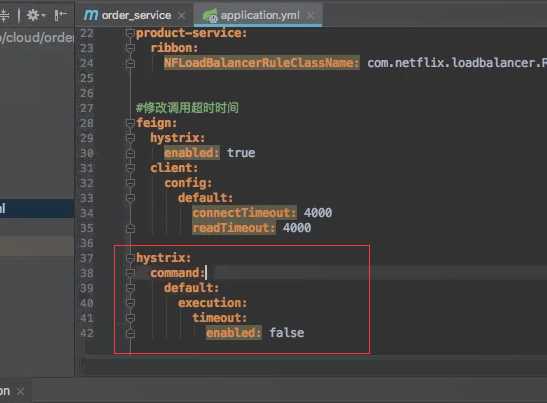Click the Chinese comment on line 27

(x=187, y=107)
